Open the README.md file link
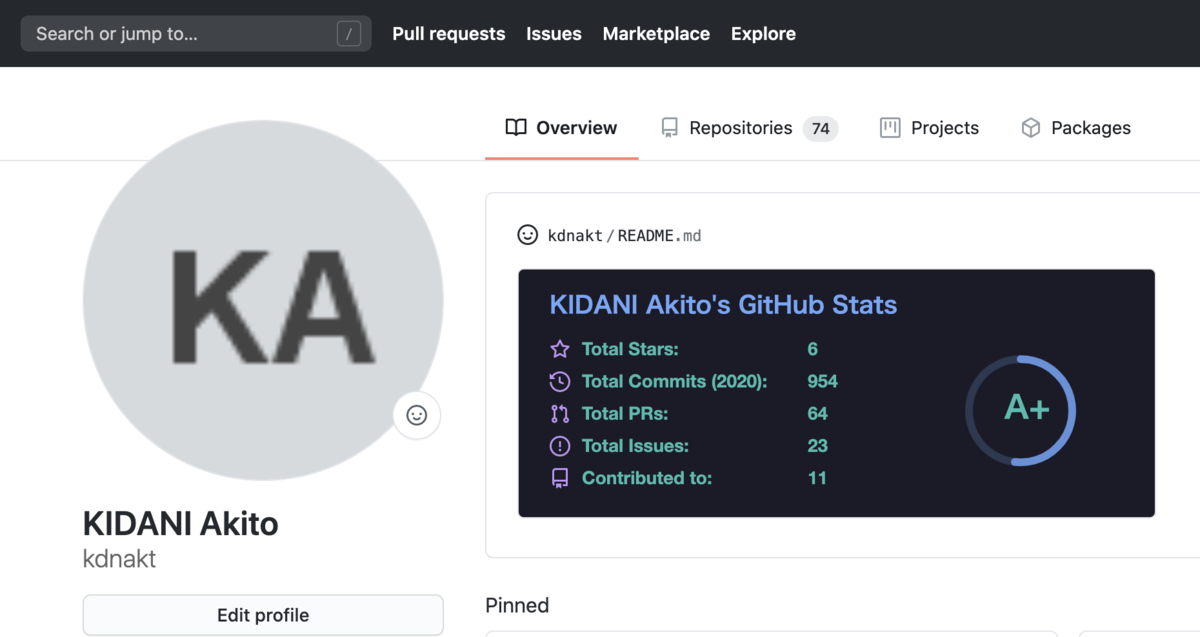 (x=659, y=236)
